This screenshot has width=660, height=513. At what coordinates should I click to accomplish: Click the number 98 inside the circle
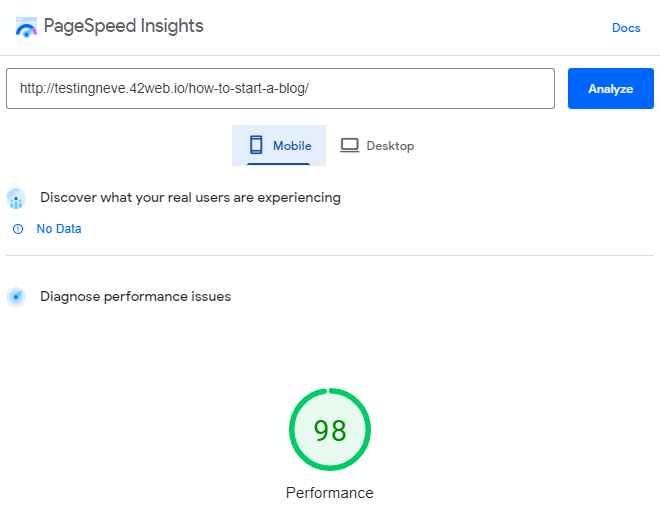click(x=330, y=431)
